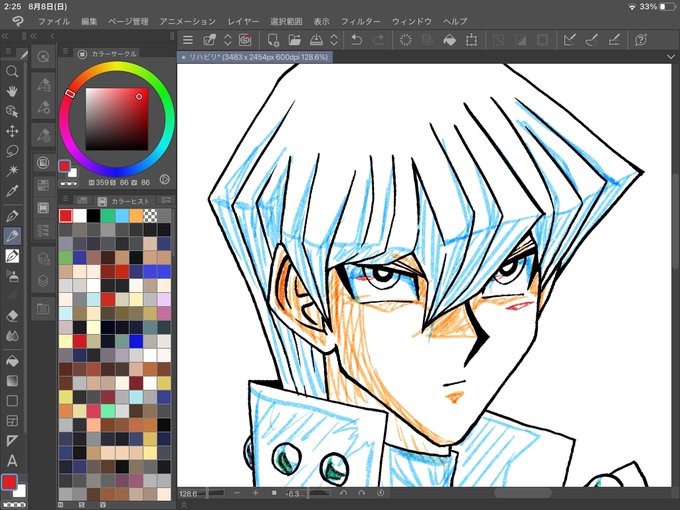Select the Gradient tool
Screen dimensions: 680x510
[12, 381]
